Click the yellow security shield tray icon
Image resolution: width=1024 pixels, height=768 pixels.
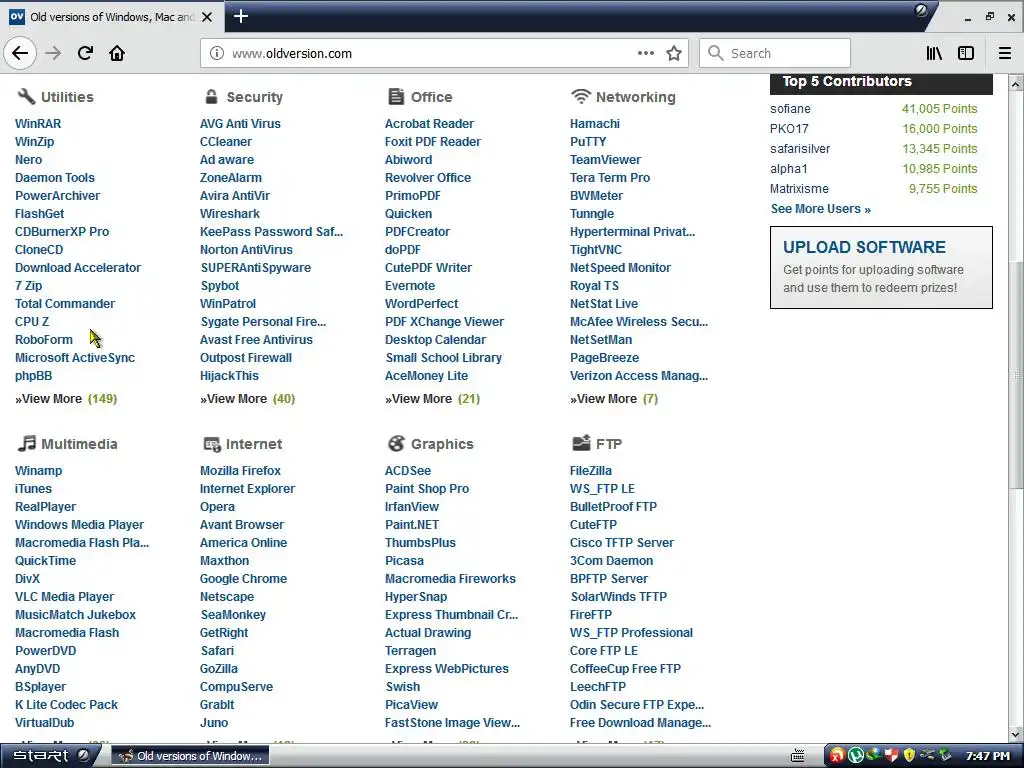pyautogui.click(x=909, y=756)
